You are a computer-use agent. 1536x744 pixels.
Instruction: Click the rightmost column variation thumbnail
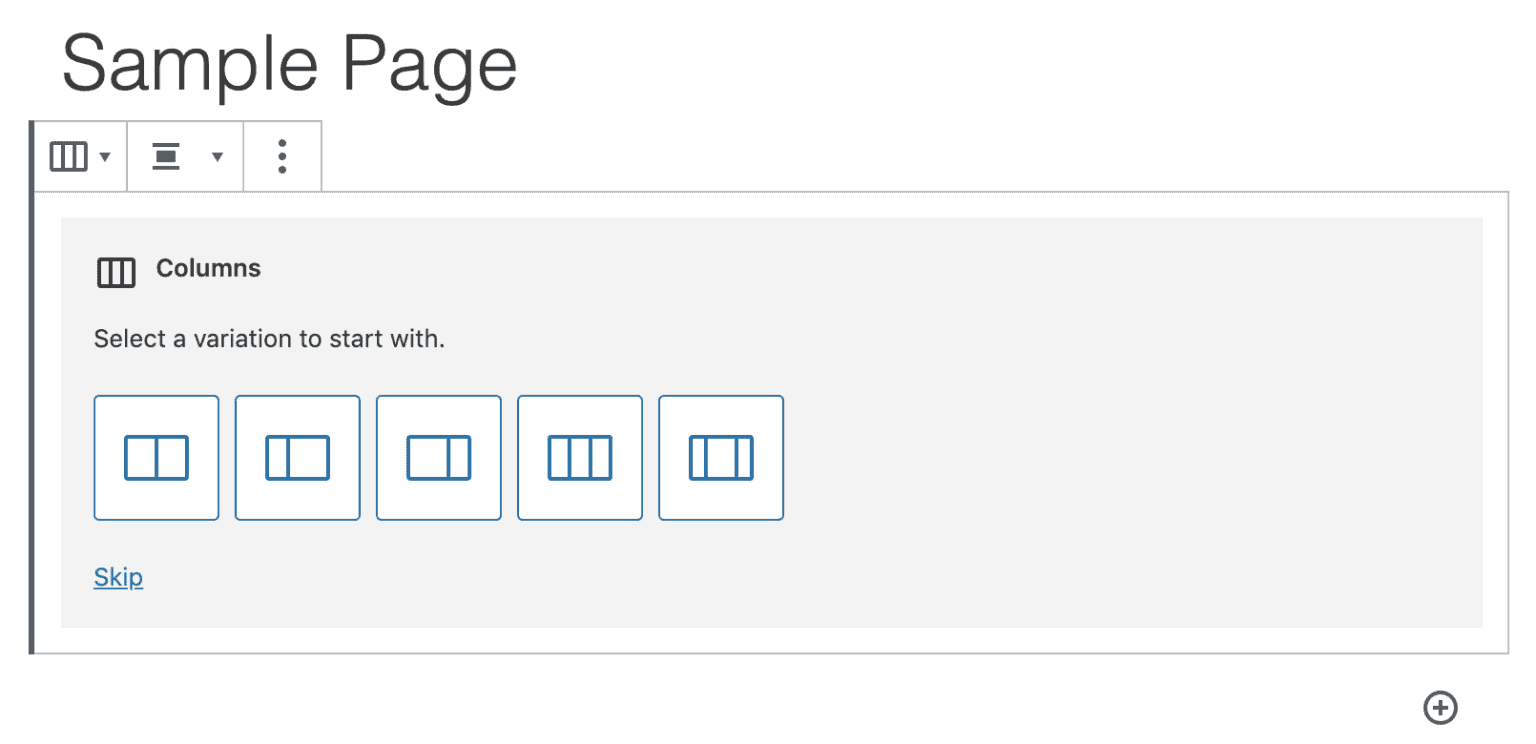click(x=720, y=457)
